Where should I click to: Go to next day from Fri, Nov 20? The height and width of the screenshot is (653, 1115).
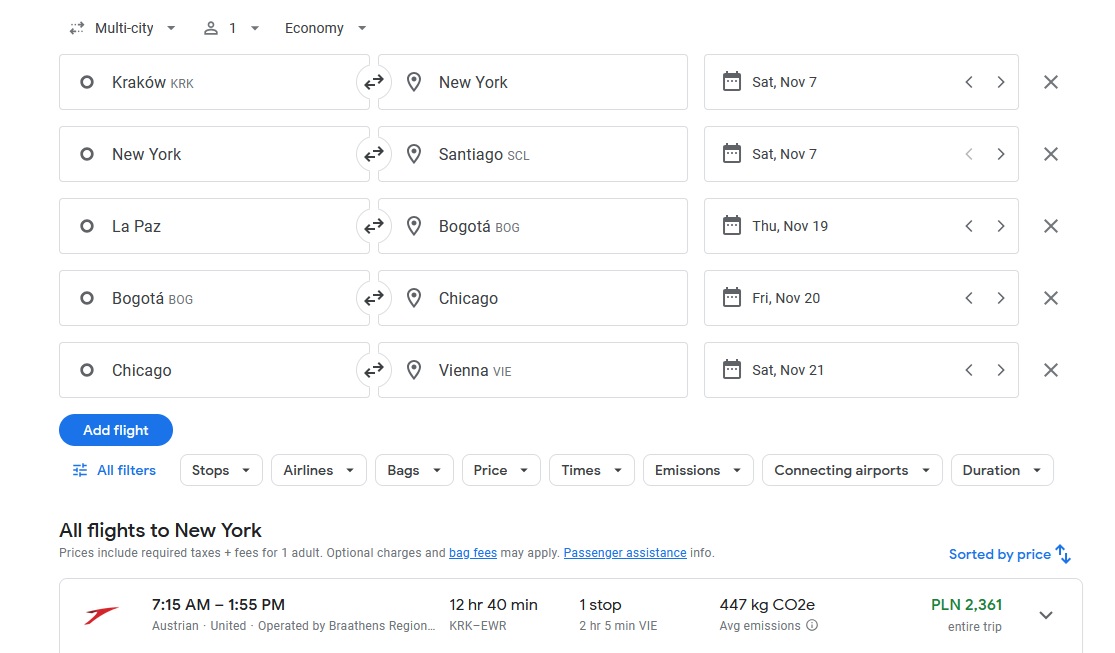point(1001,298)
